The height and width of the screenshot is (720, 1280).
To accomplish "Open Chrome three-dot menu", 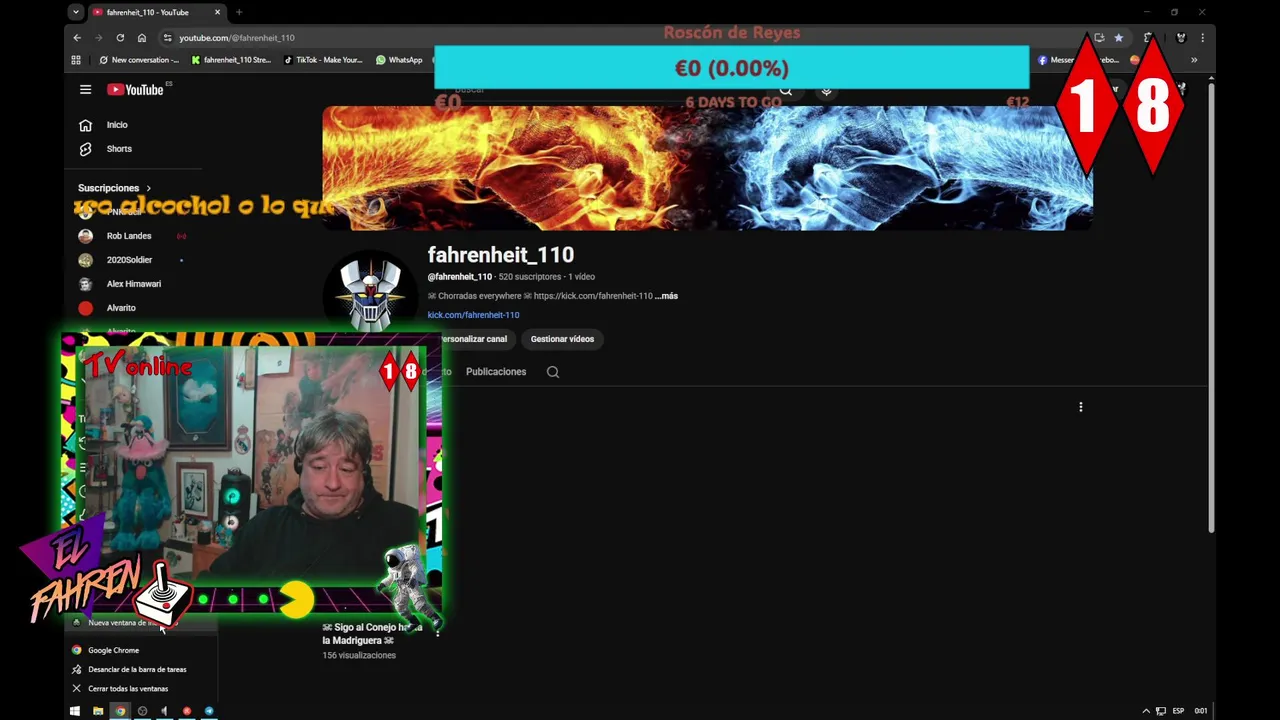I will 1202,38.
